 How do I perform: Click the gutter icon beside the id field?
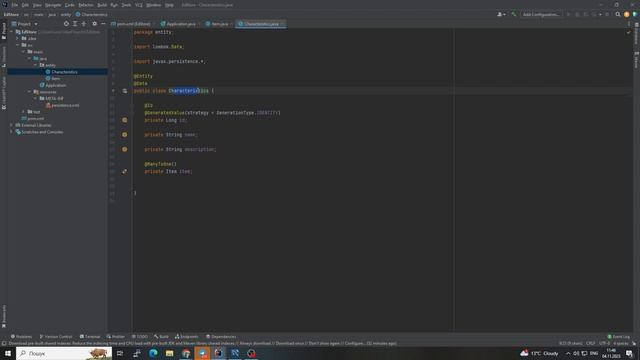point(124,120)
